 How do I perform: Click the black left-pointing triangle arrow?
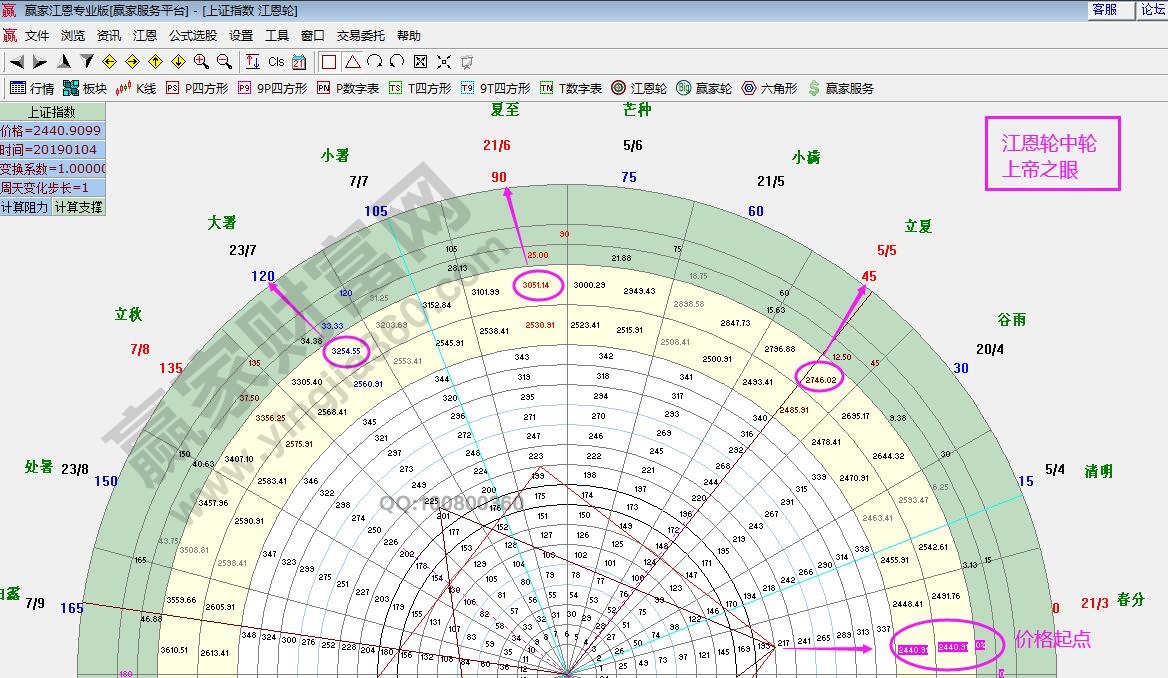(x=17, y=62)
